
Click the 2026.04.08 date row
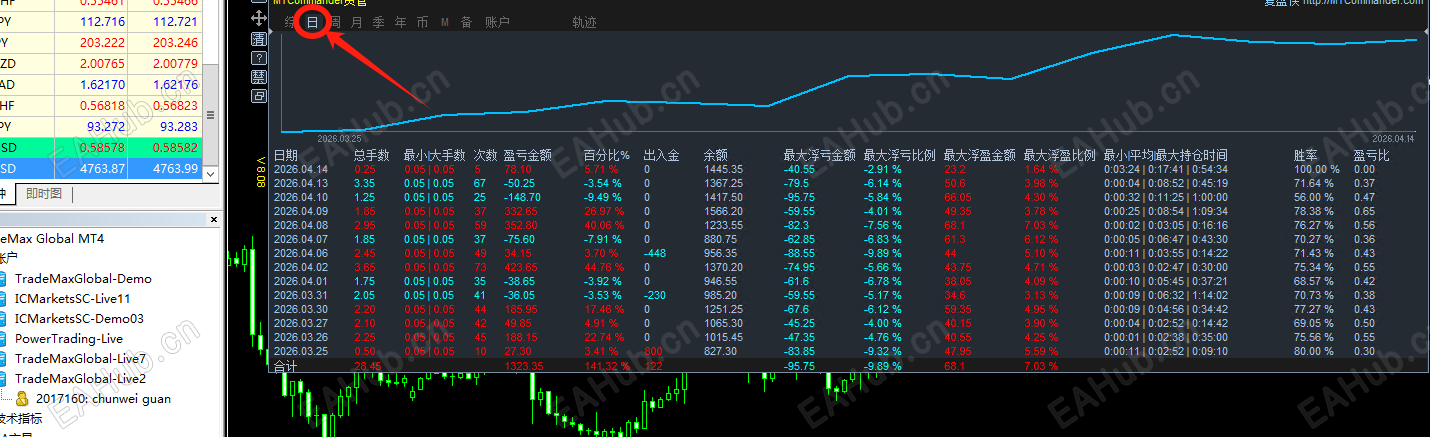coord(301,226)
